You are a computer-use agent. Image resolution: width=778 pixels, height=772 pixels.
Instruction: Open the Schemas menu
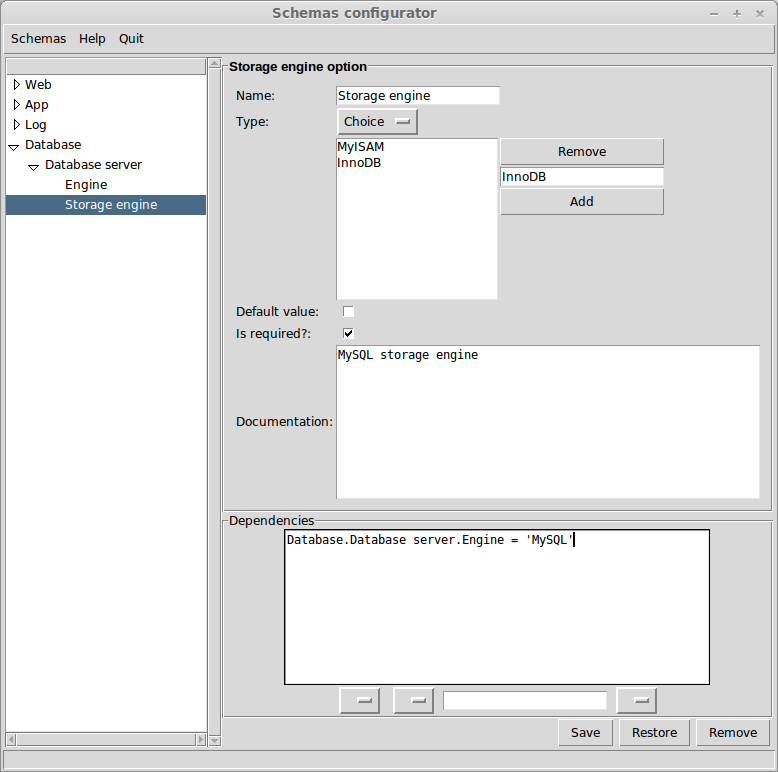(38, 39)
